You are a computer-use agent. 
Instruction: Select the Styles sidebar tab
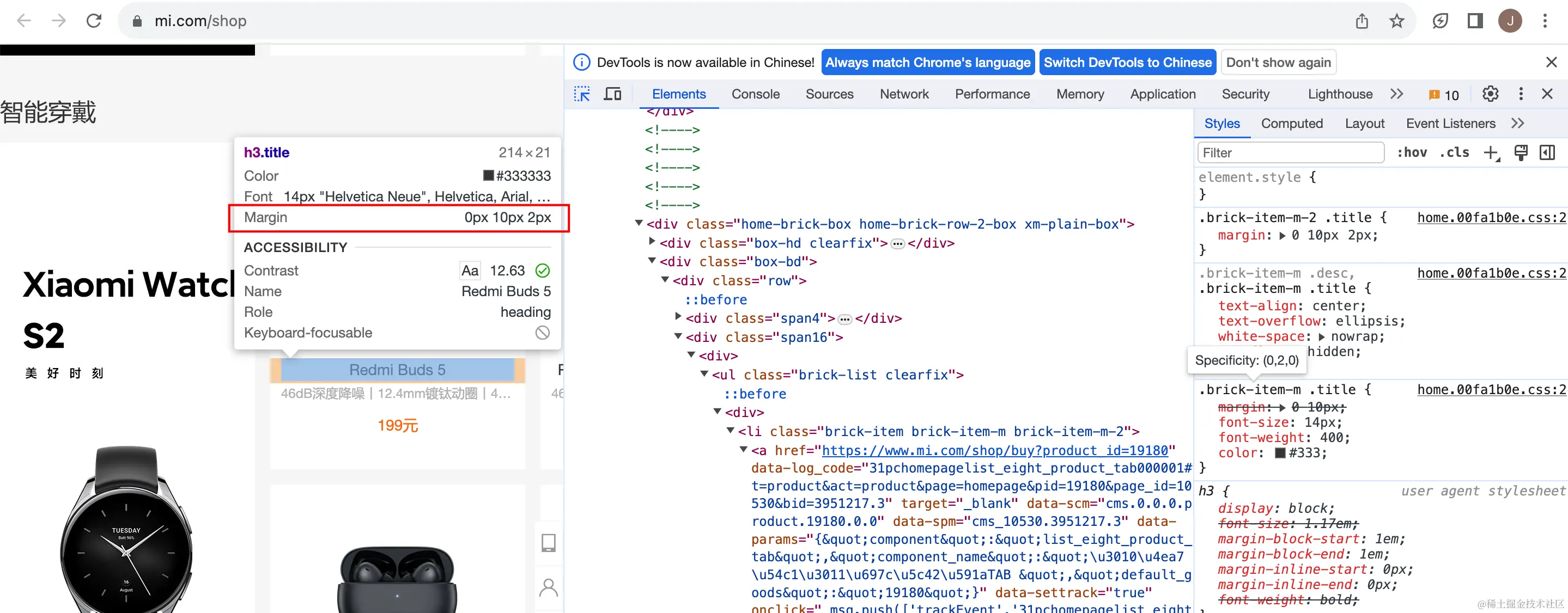tap(1221, 124)
